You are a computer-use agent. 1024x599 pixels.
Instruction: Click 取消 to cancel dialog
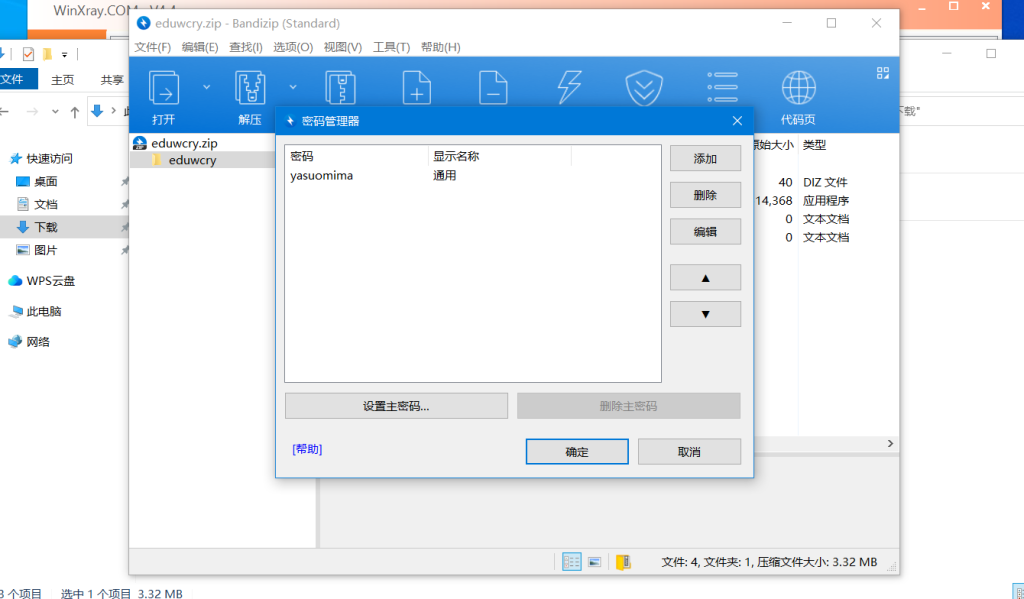[x=689, y=451]
